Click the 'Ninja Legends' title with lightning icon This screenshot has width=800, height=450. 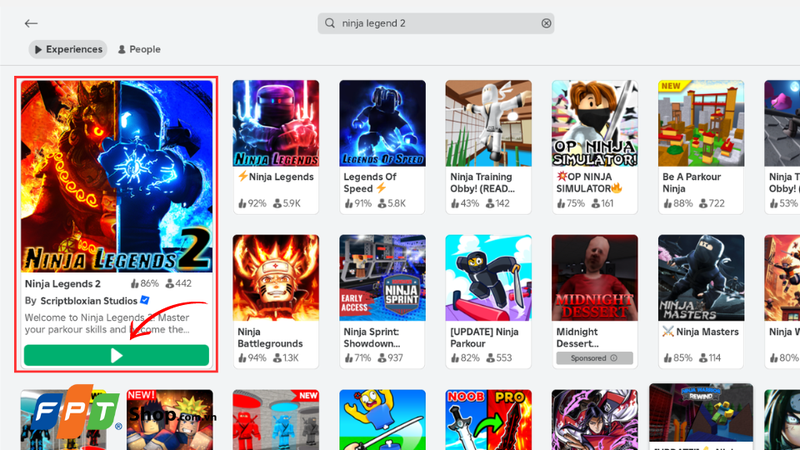point(276,177)
